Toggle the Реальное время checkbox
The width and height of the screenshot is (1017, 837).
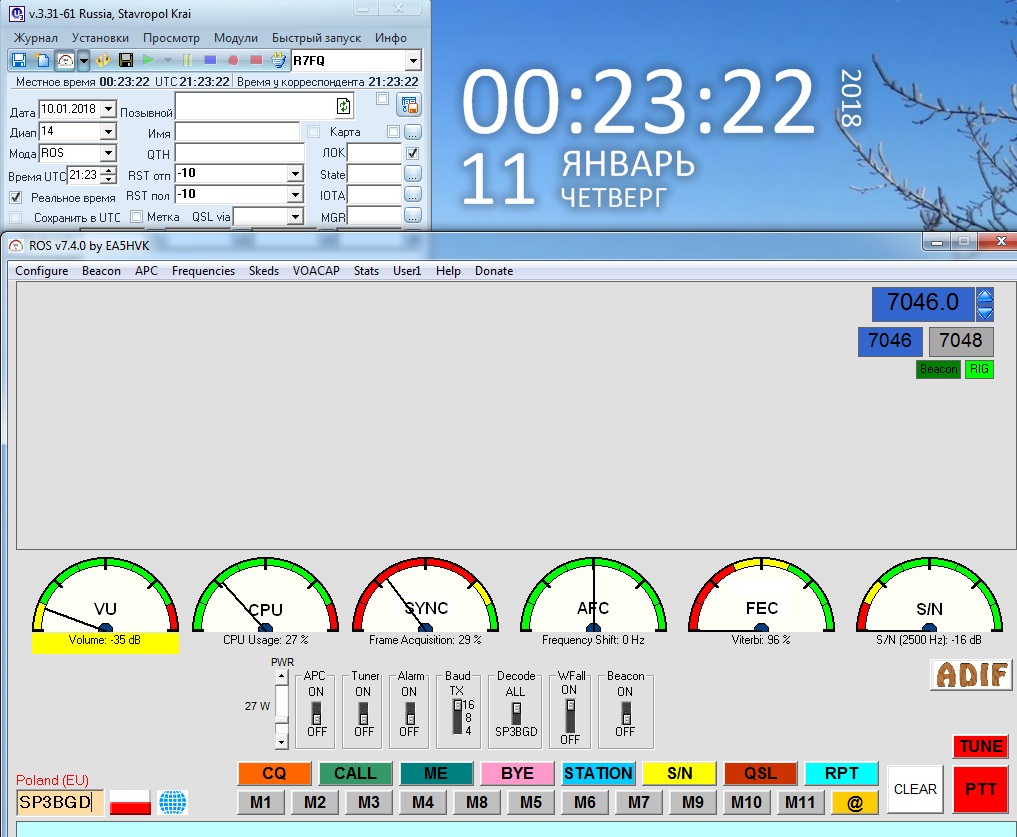(x=16, y=198)
